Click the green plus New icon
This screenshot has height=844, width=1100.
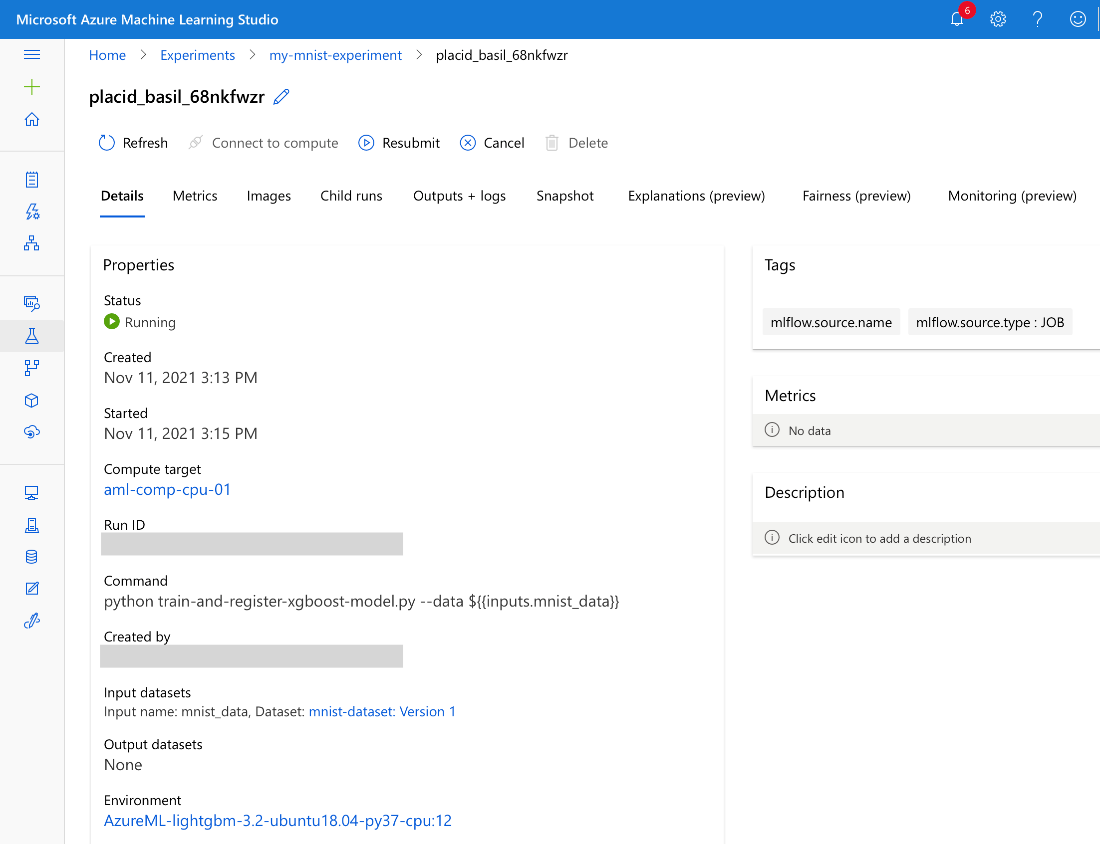[32, 87]
